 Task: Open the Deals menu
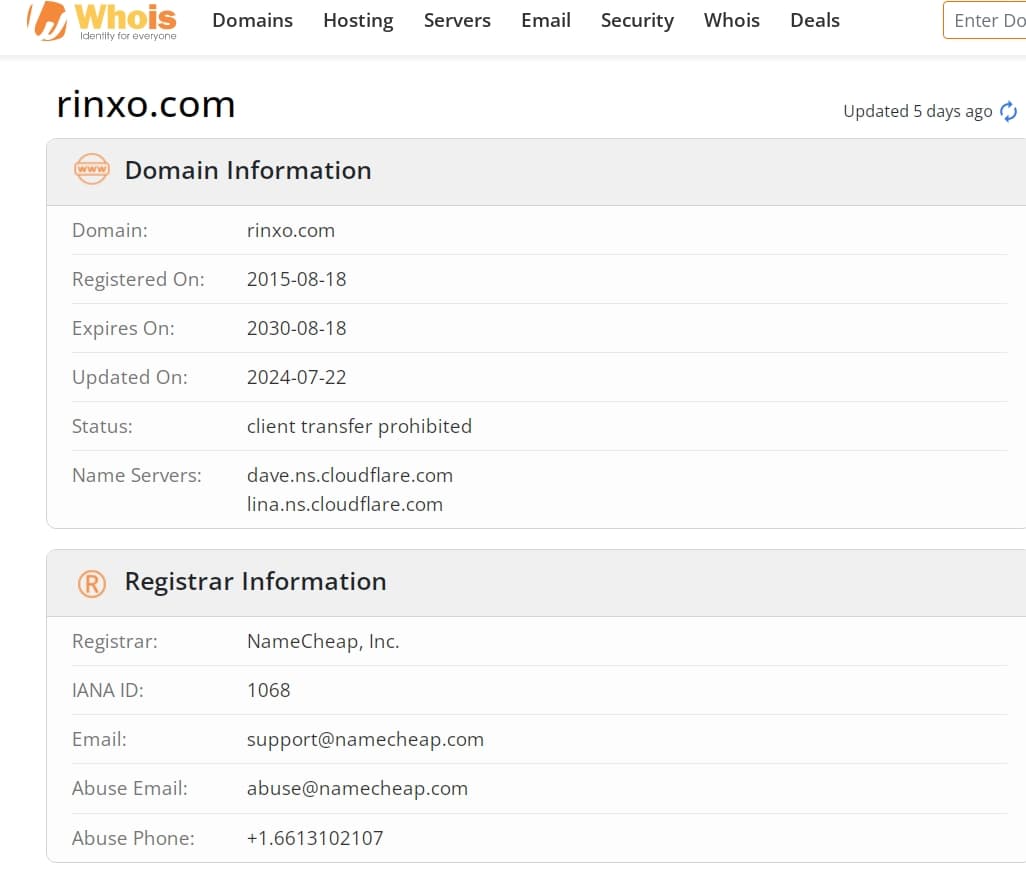point(815,20)
